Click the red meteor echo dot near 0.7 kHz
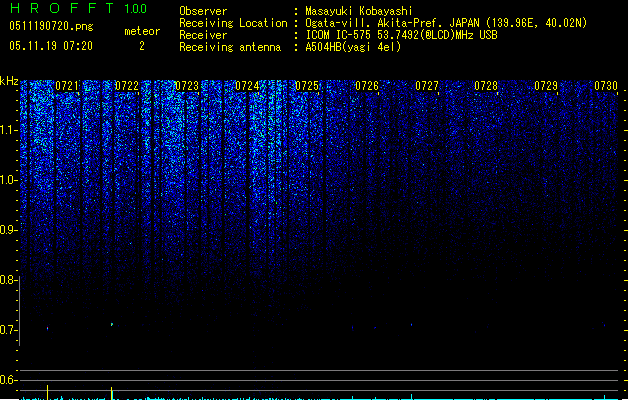 (48, 329)
